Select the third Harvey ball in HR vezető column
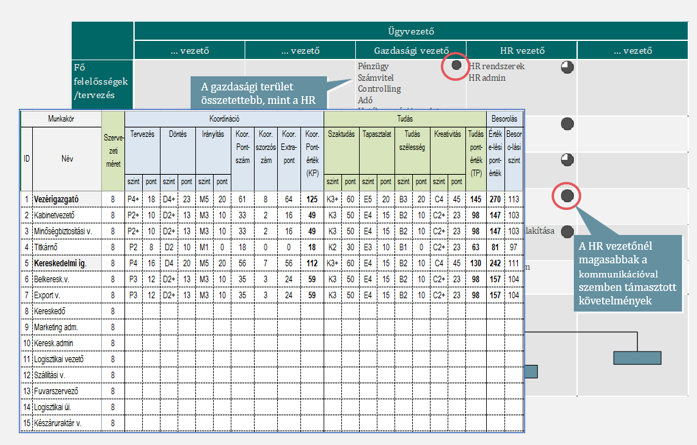Image resolution: width=697 pixels, height=445 pixels. (569, 160)
